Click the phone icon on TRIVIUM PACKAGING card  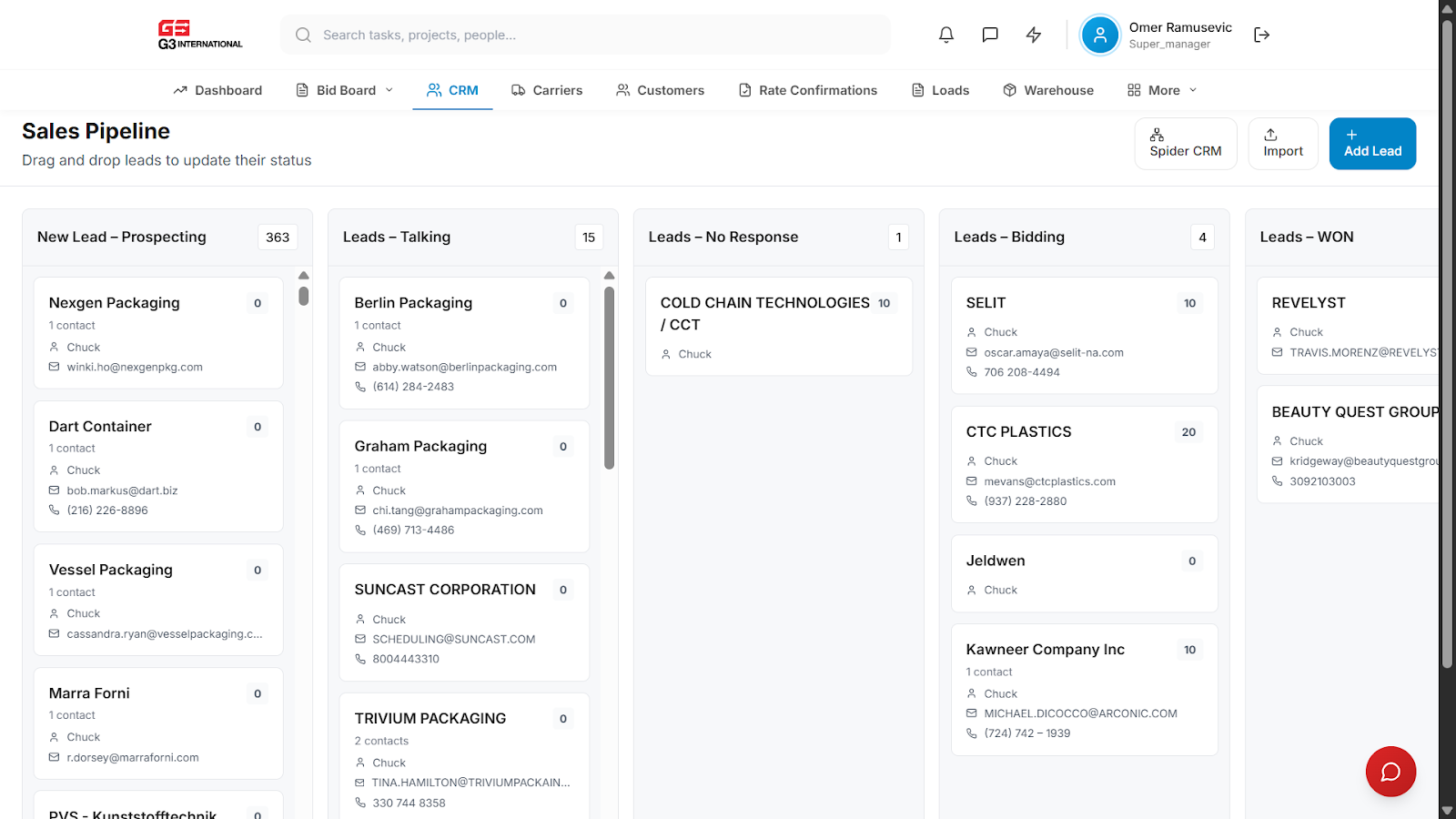click(360, 803)
